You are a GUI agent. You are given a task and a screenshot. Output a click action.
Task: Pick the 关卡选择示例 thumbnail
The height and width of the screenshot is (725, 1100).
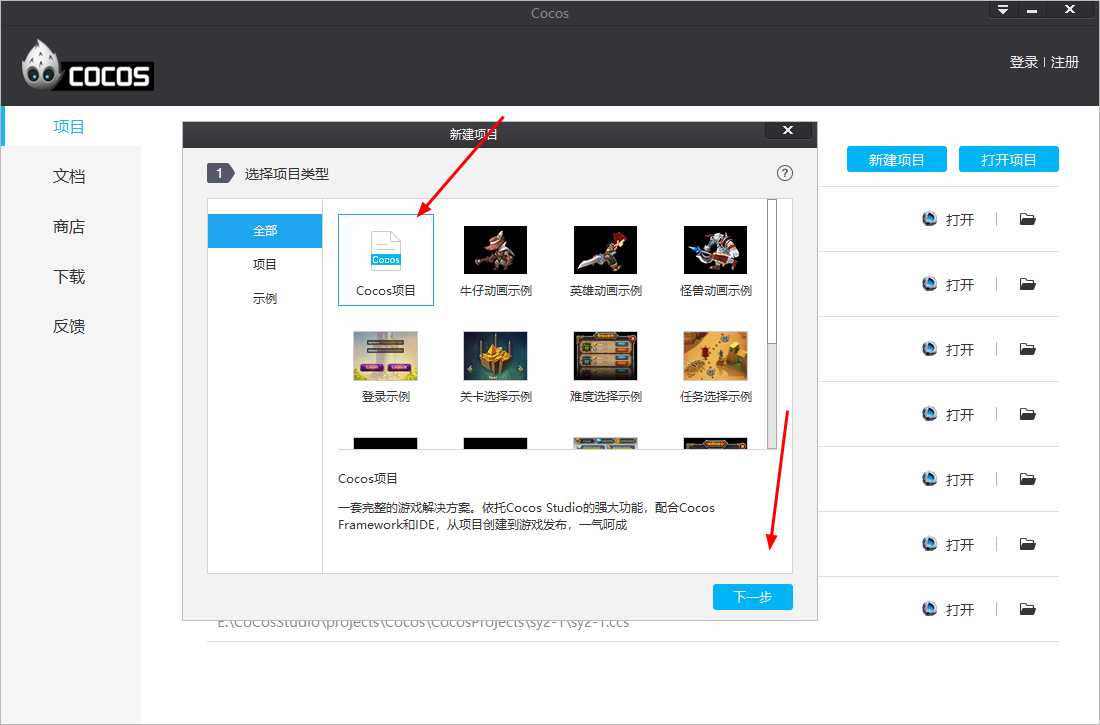(495, 356)
